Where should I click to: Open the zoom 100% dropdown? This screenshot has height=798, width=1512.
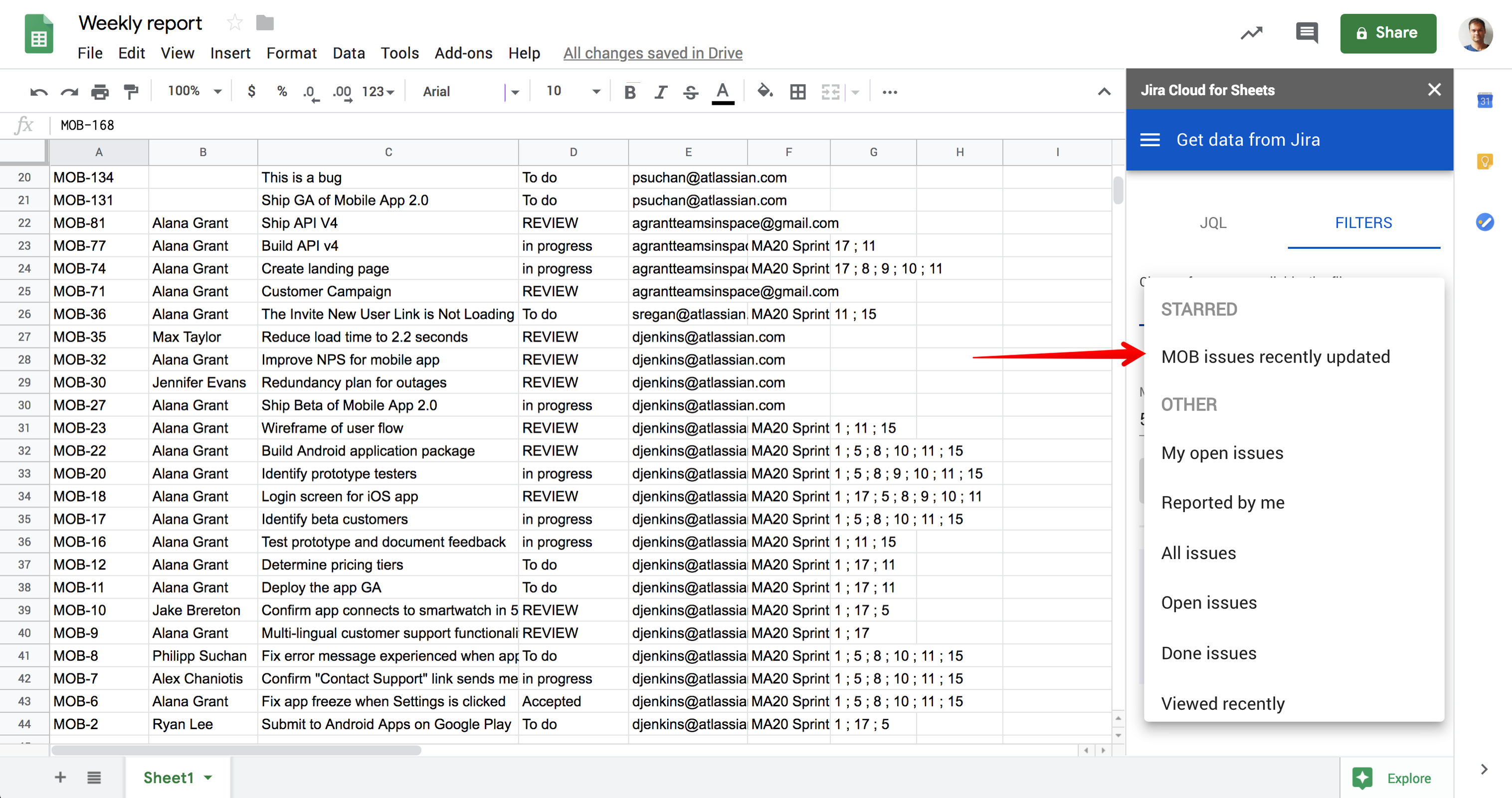point(195,91)
